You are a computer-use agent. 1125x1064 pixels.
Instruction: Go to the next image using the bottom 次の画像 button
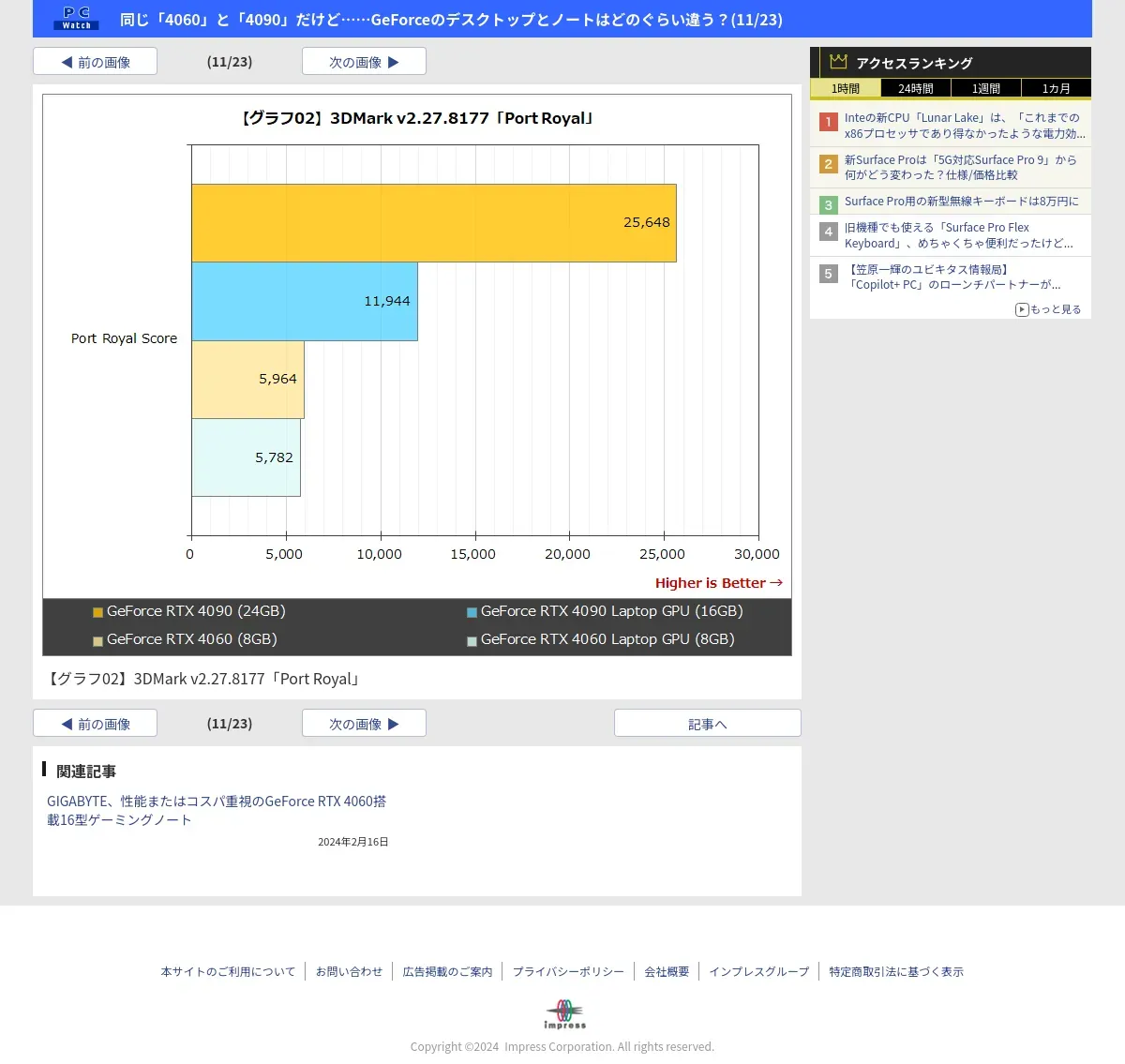tap(364, 723)
